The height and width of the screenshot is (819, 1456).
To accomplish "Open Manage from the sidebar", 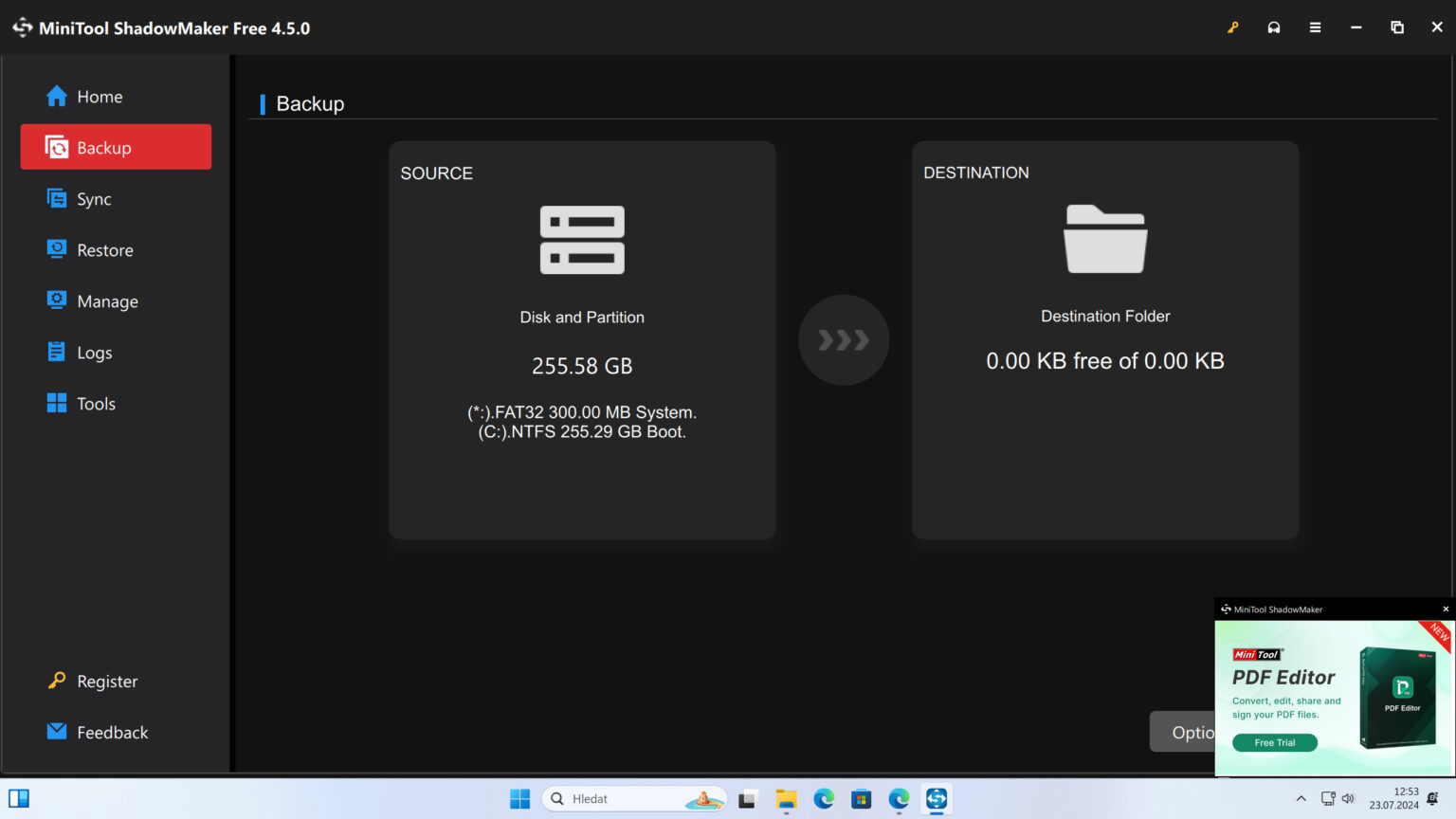I will (107, 301).
